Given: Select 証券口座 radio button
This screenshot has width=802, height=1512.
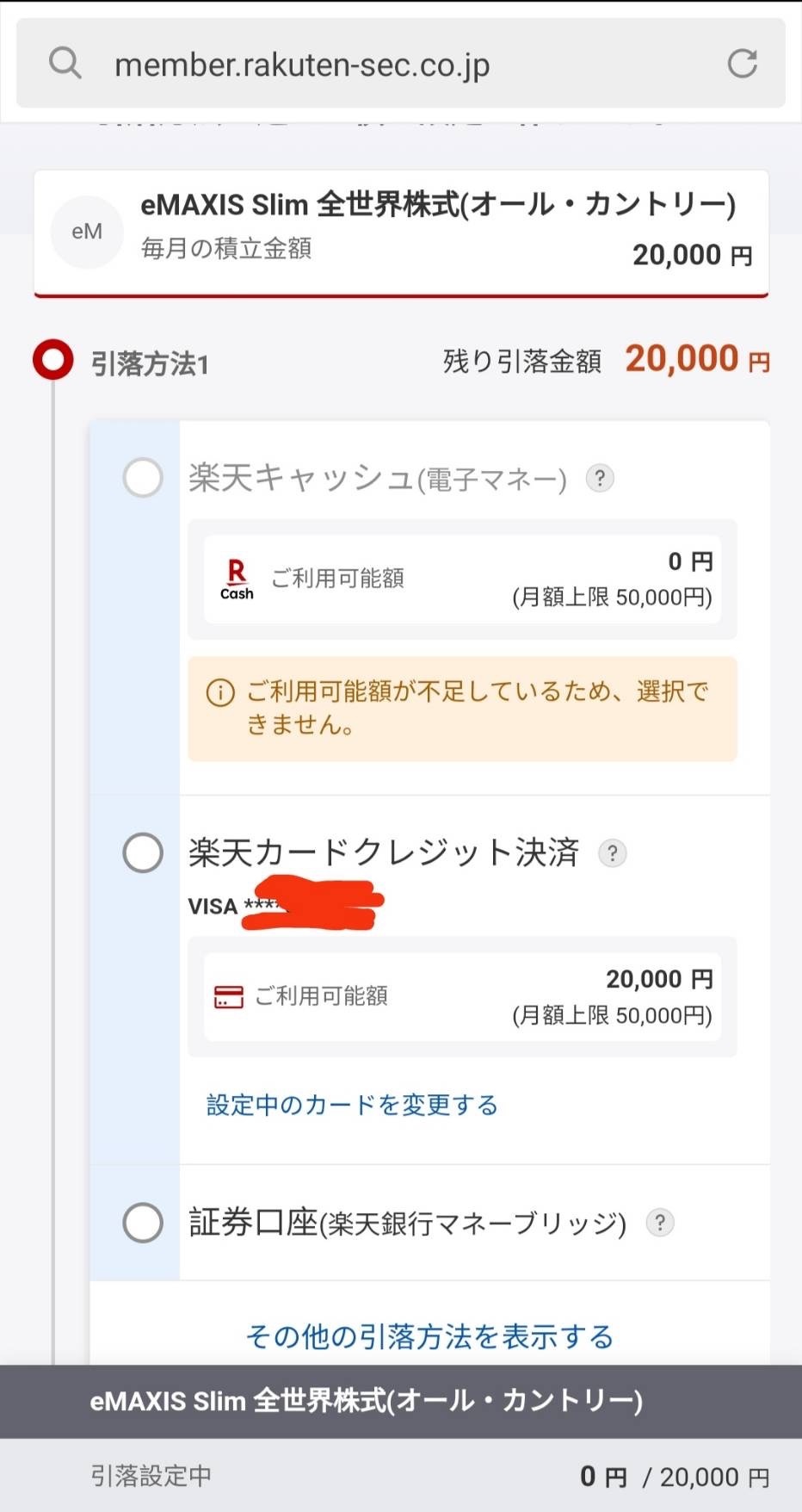Looking at the screenshot, I should point(143,1223).
